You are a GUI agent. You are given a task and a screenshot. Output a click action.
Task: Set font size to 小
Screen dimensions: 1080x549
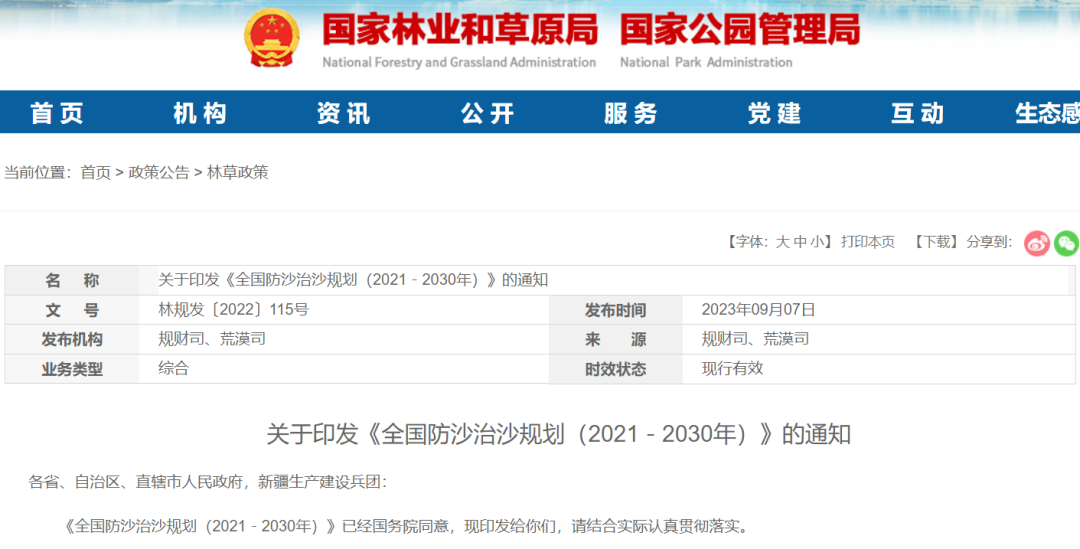point(817,242)
